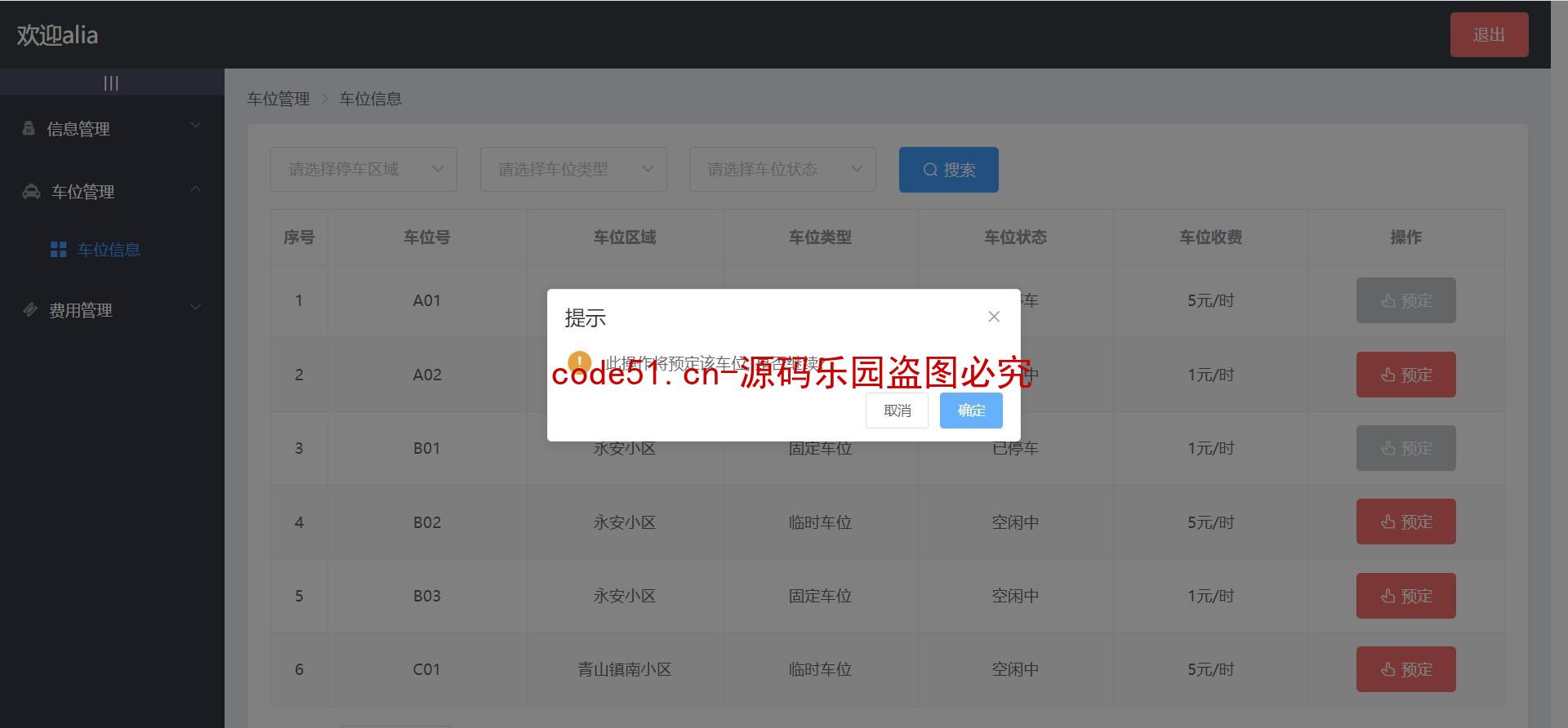Viewport: 1568px width, 728px height.
Task: Close the 提示 dialog with X
Action: tap(994, 317)
